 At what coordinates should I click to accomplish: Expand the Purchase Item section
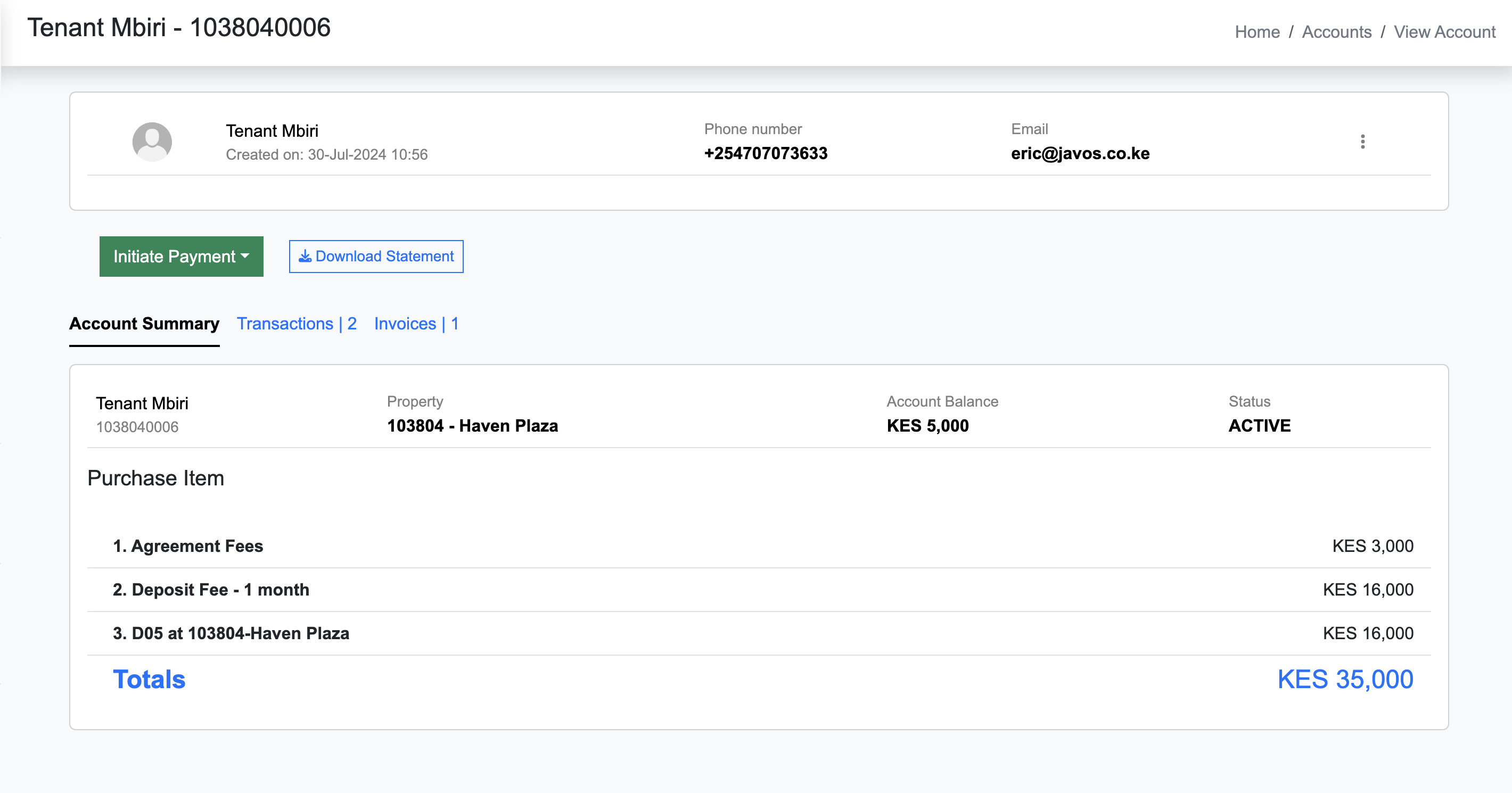(155, 479)
